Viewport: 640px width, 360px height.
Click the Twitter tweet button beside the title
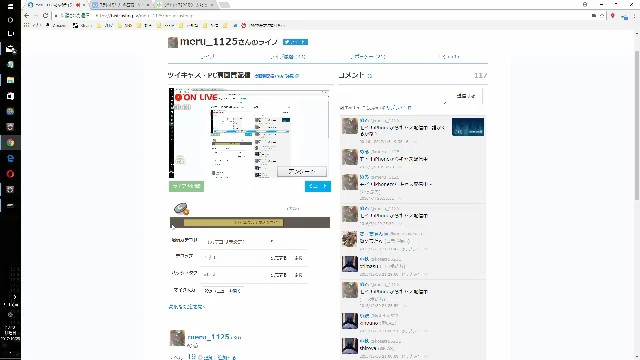tap(295, 42)
